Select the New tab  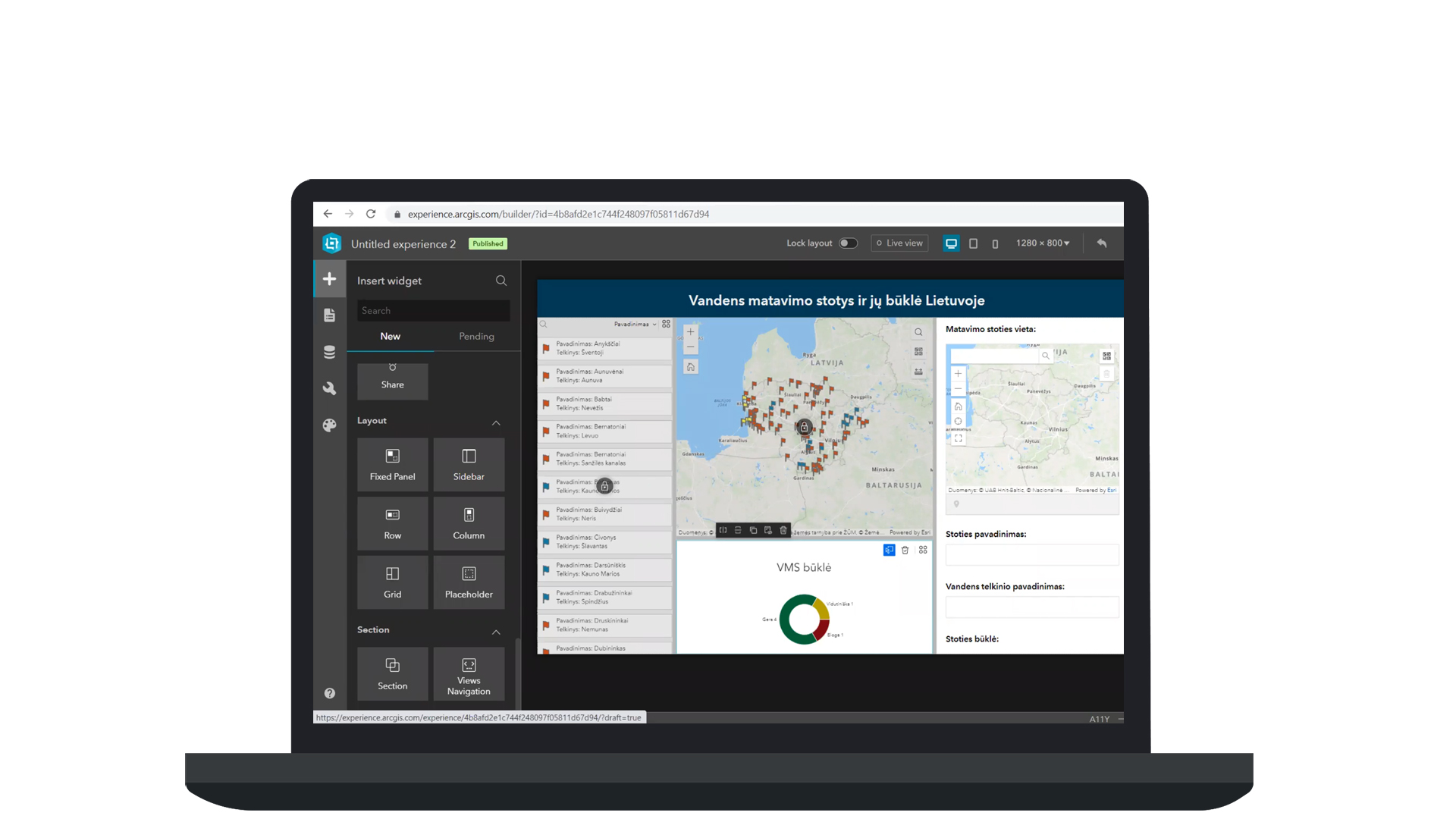[390, 337]
